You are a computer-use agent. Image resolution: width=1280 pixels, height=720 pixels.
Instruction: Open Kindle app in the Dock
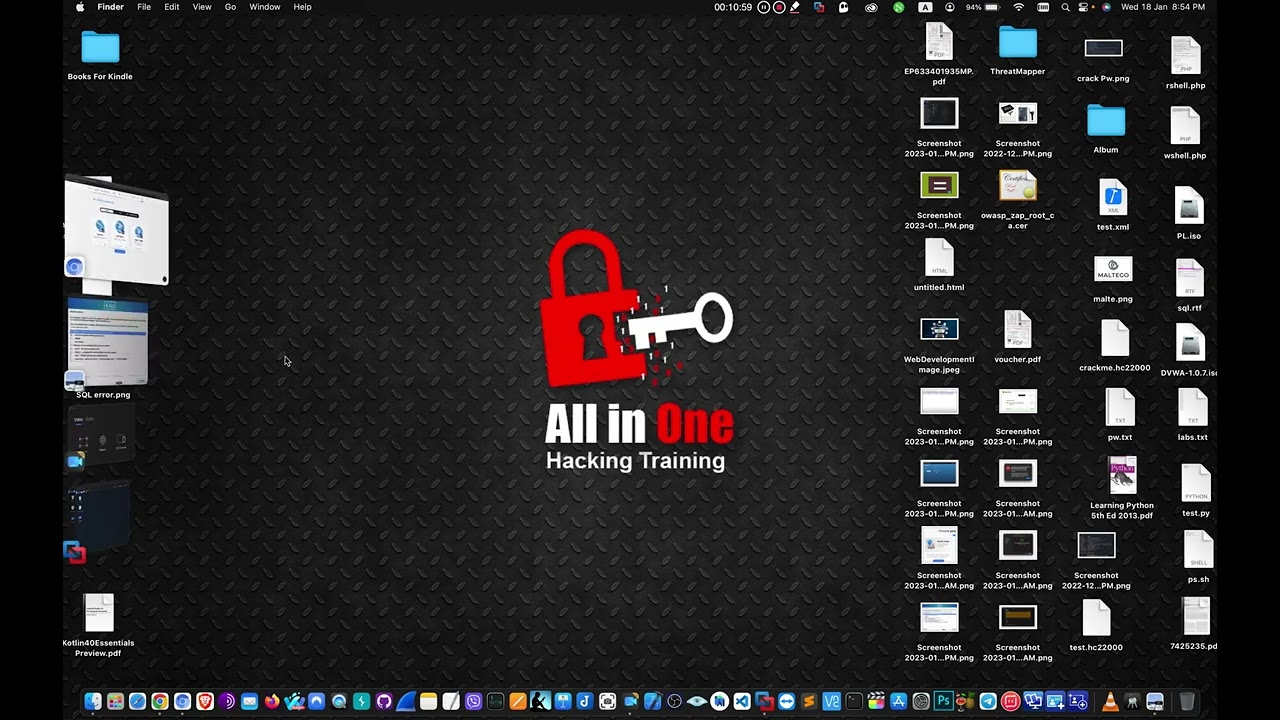(540, 702)
